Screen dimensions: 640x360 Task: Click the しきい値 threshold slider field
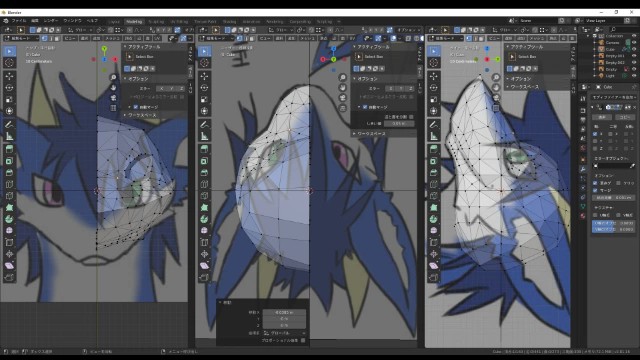coord(398,123)
